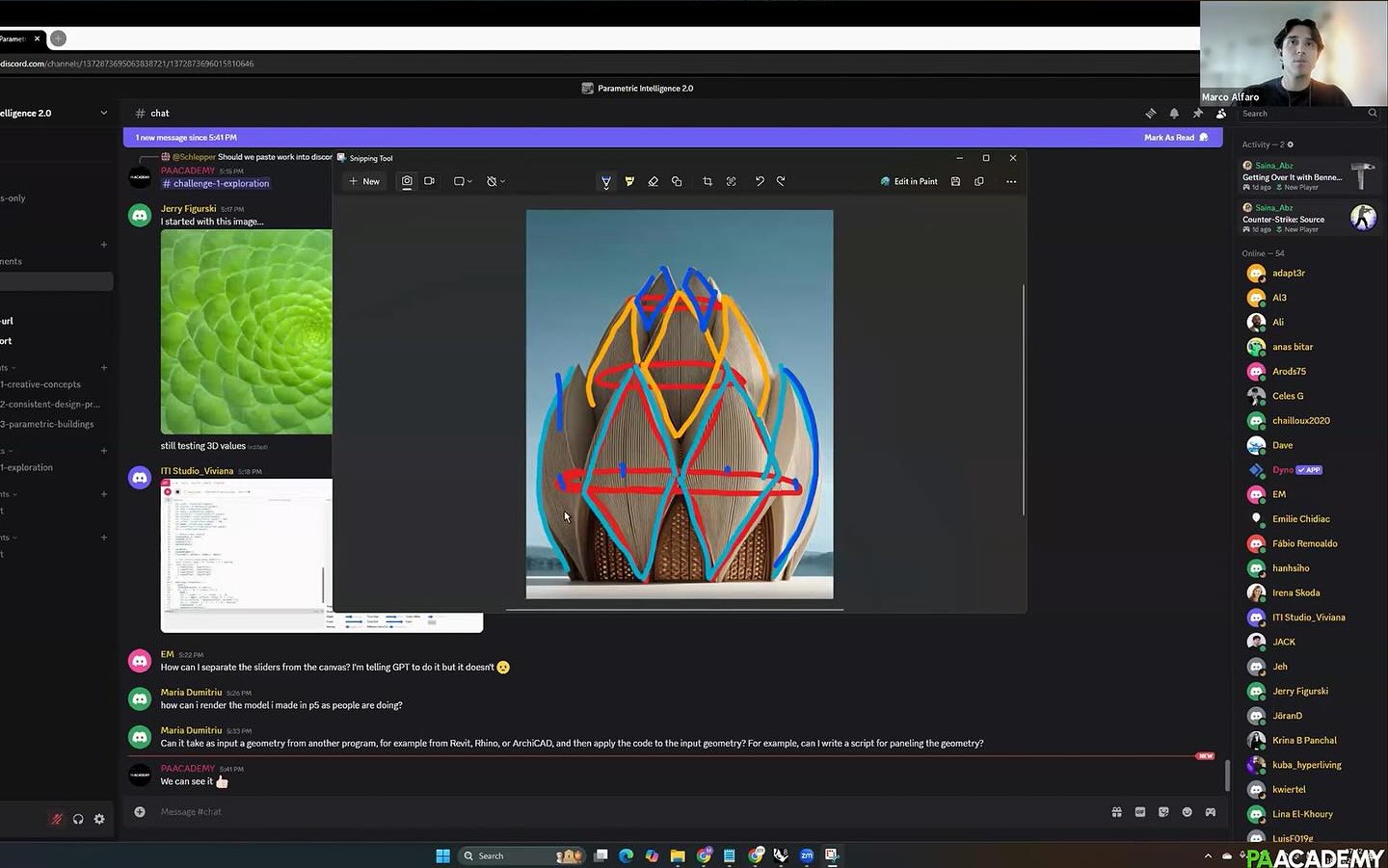Open Discord User Settings gear
This screenshot has height=868, width=1388.
[x=99, y=819]
